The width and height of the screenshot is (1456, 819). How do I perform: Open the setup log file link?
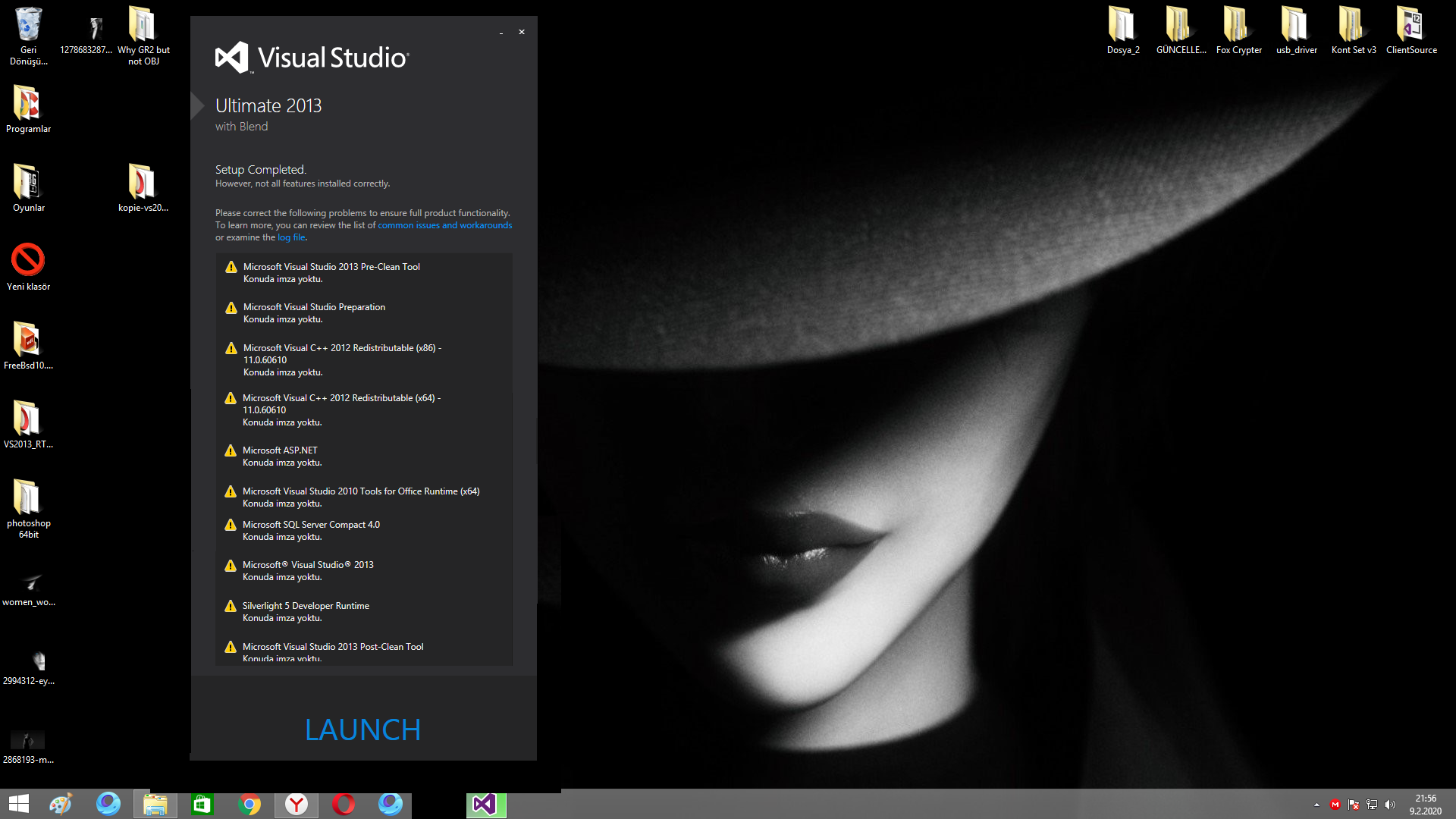click(x=291, y=237)
